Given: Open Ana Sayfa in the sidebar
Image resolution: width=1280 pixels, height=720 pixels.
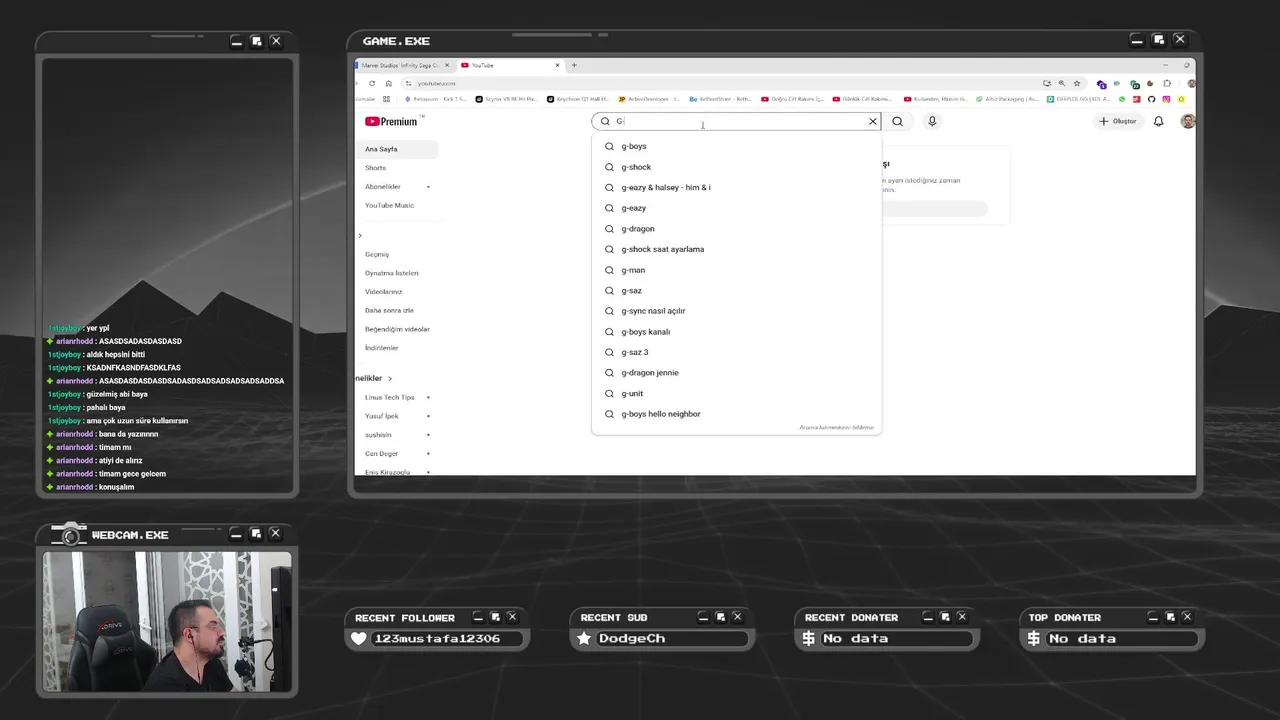Looking at the screenshot, I should pyautogui.click(x=400, y=149).
